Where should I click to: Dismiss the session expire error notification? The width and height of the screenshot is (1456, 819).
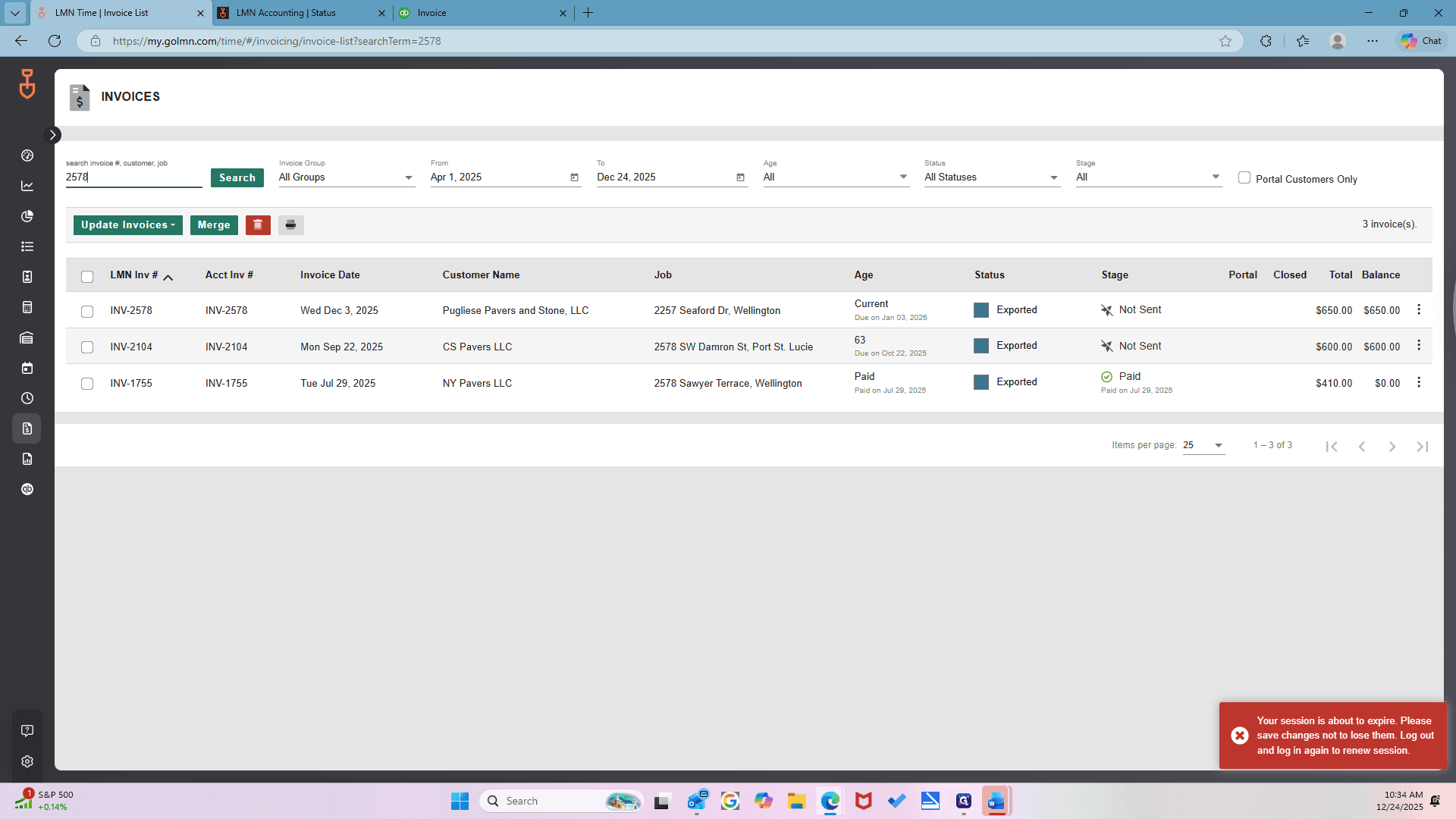pos(1240,736)
